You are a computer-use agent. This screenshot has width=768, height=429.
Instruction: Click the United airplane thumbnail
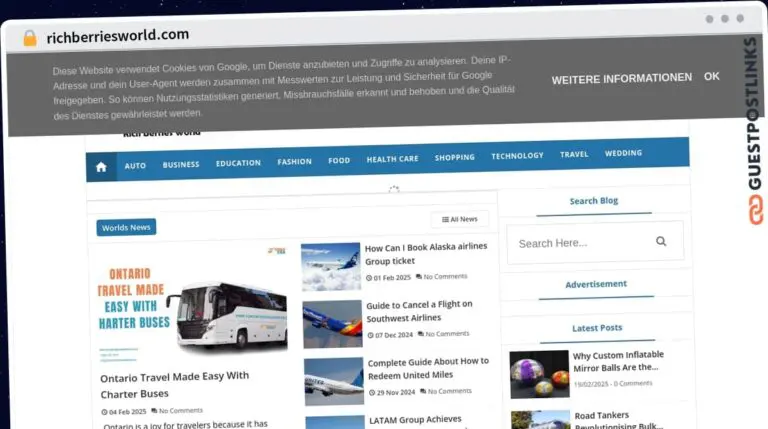334,381
